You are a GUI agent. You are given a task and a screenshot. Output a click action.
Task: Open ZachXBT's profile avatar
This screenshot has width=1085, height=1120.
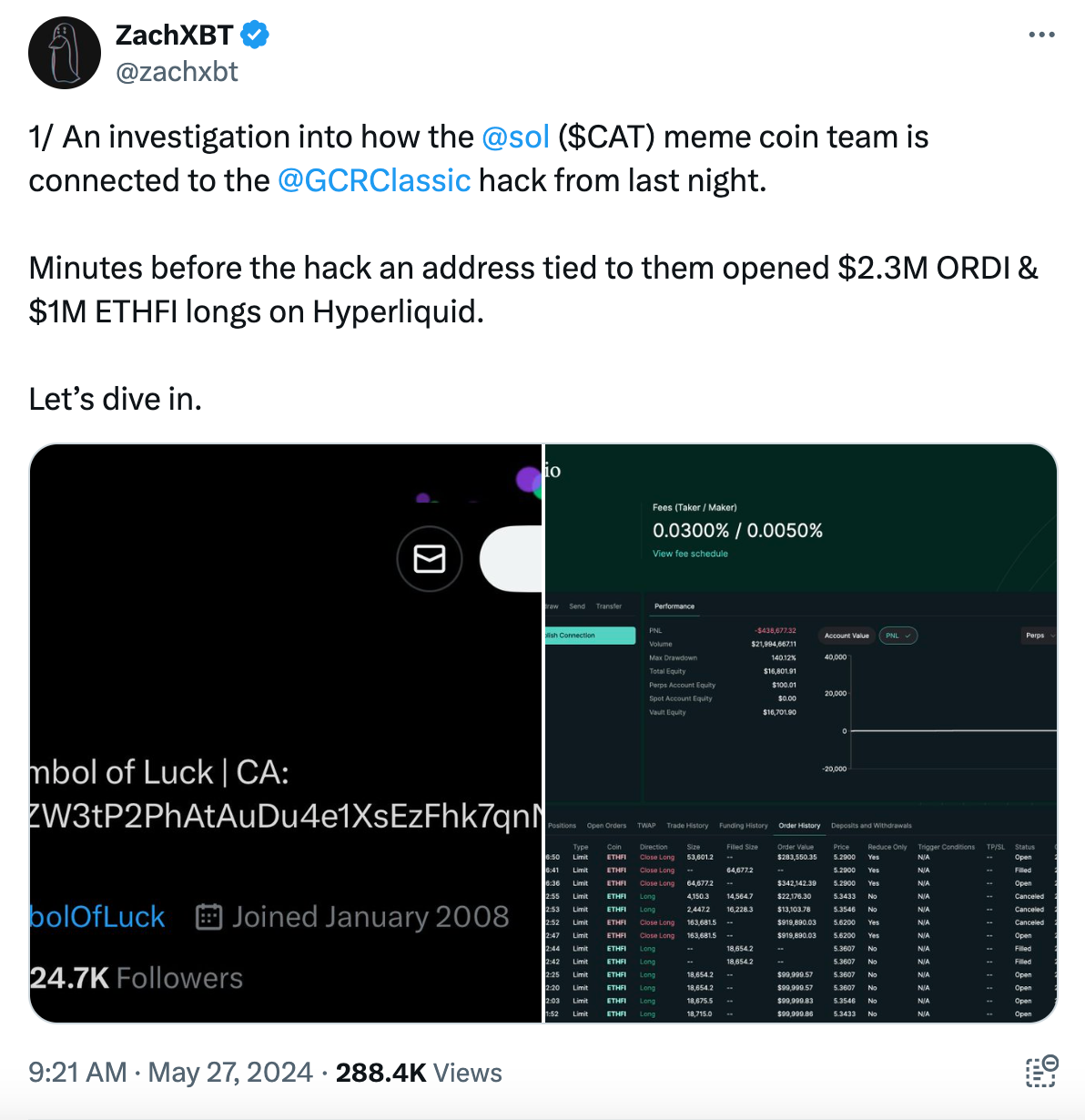point(65,53)
